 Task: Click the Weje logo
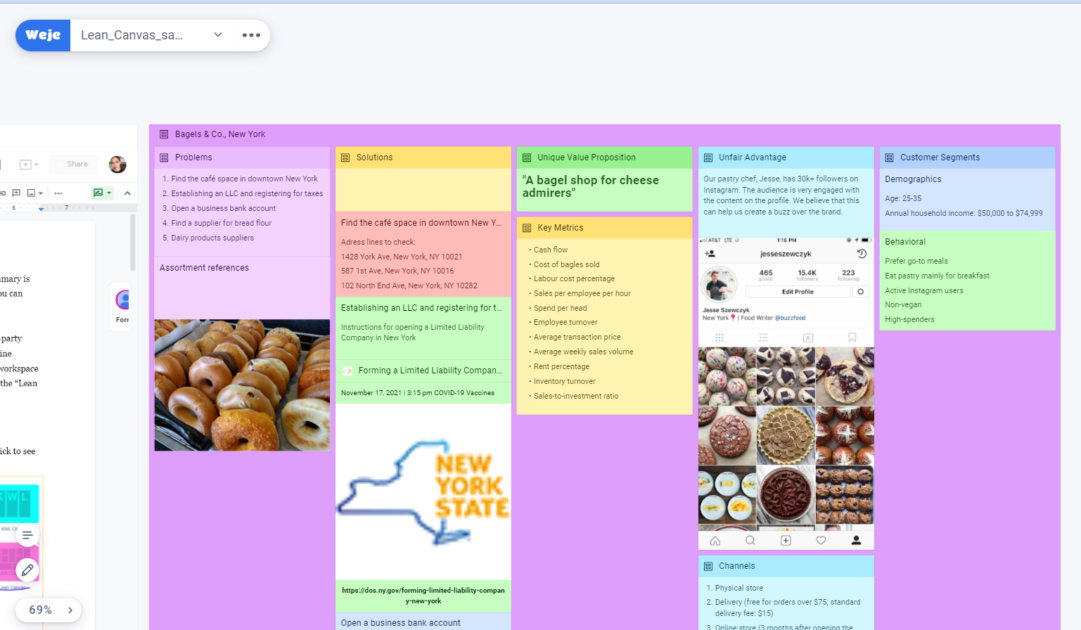point(42,35)
